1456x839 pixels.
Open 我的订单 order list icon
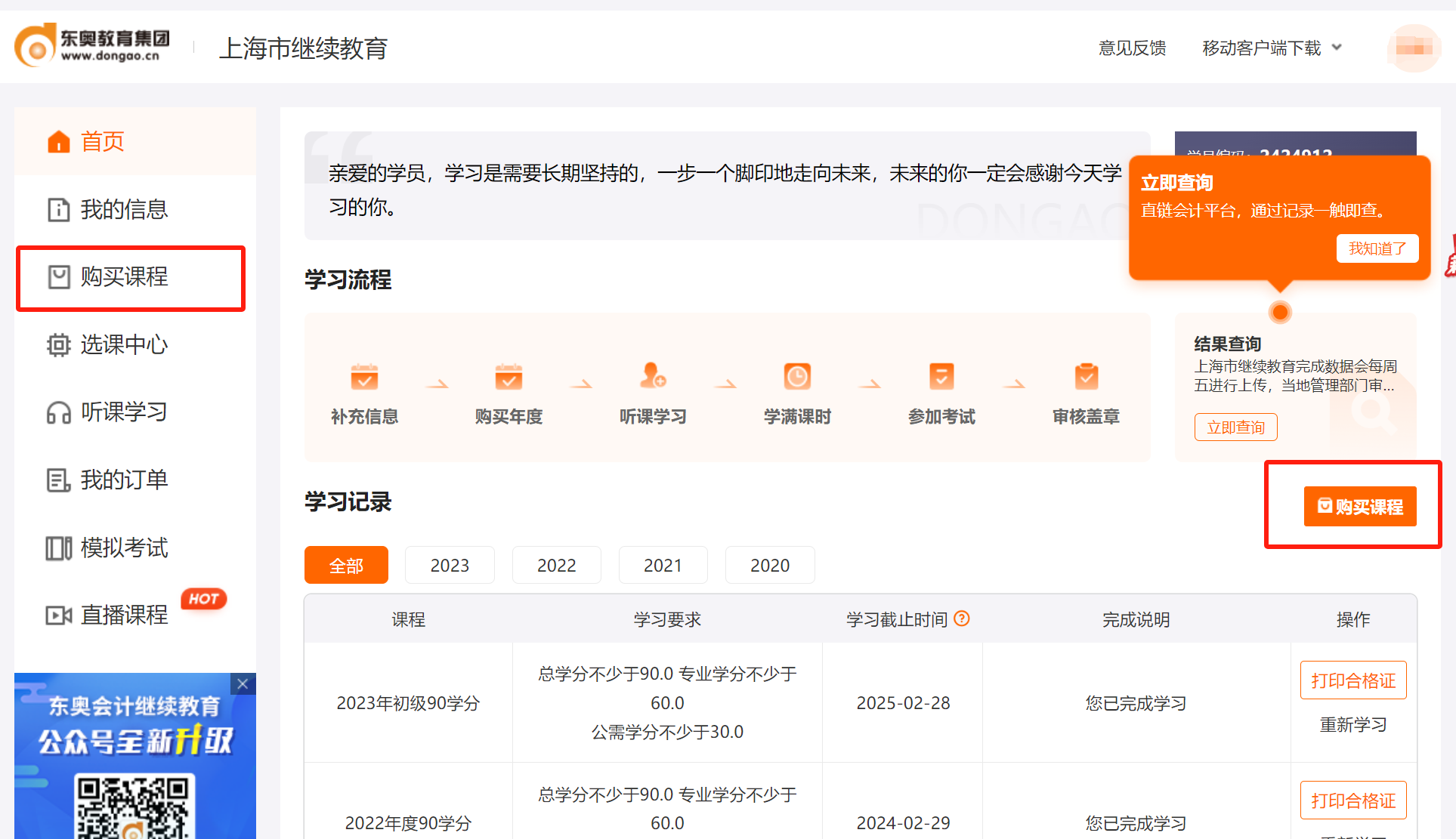click(x=59, y=480)
